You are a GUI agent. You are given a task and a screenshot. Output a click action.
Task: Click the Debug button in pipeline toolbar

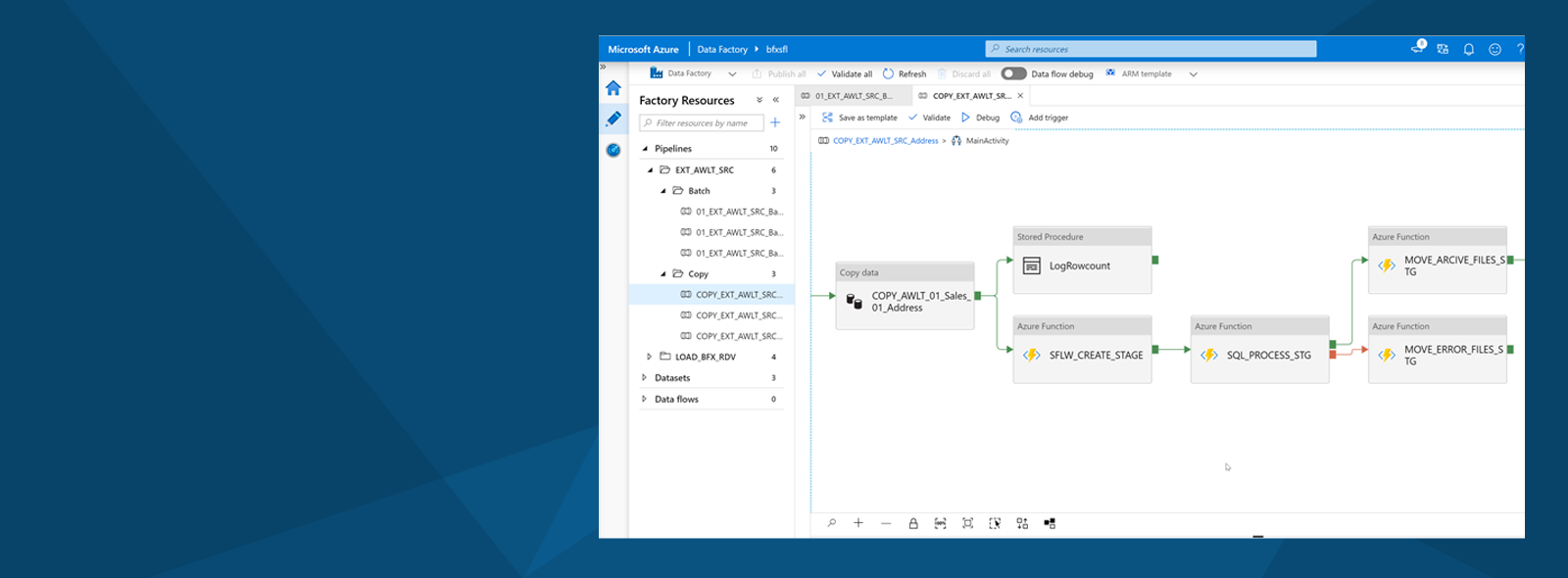click(980, 118)
